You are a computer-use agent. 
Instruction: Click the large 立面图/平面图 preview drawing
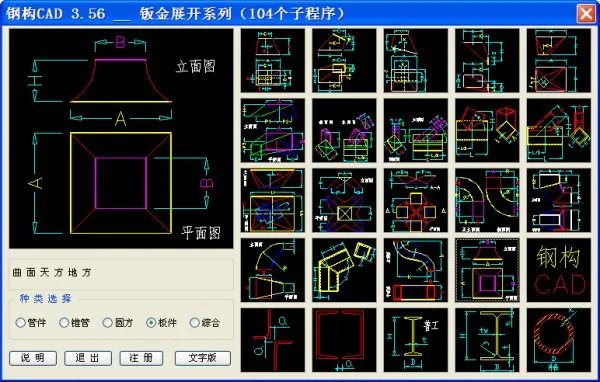tap(121, 138)
